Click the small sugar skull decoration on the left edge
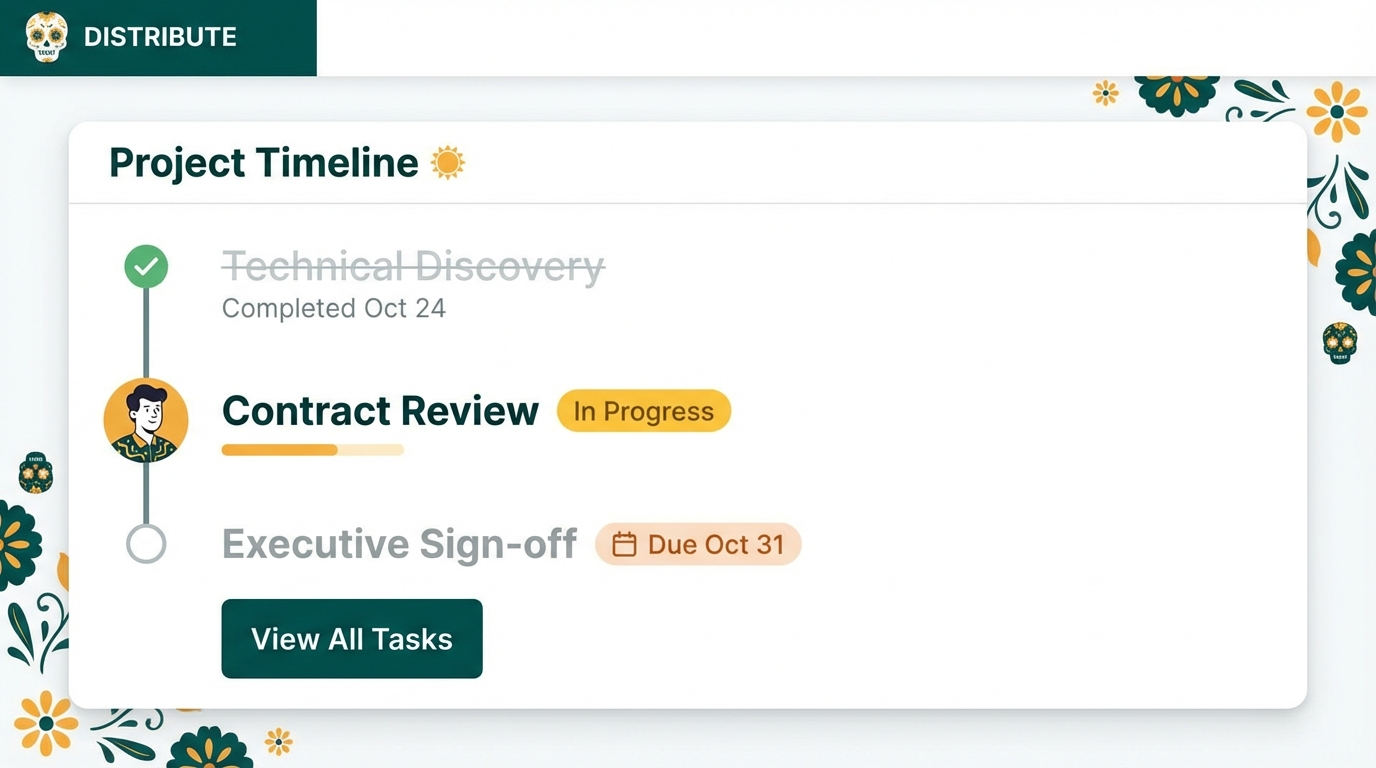Viewport: 1376px width, 768px height. pyautogui.click(x=34, y=474)
